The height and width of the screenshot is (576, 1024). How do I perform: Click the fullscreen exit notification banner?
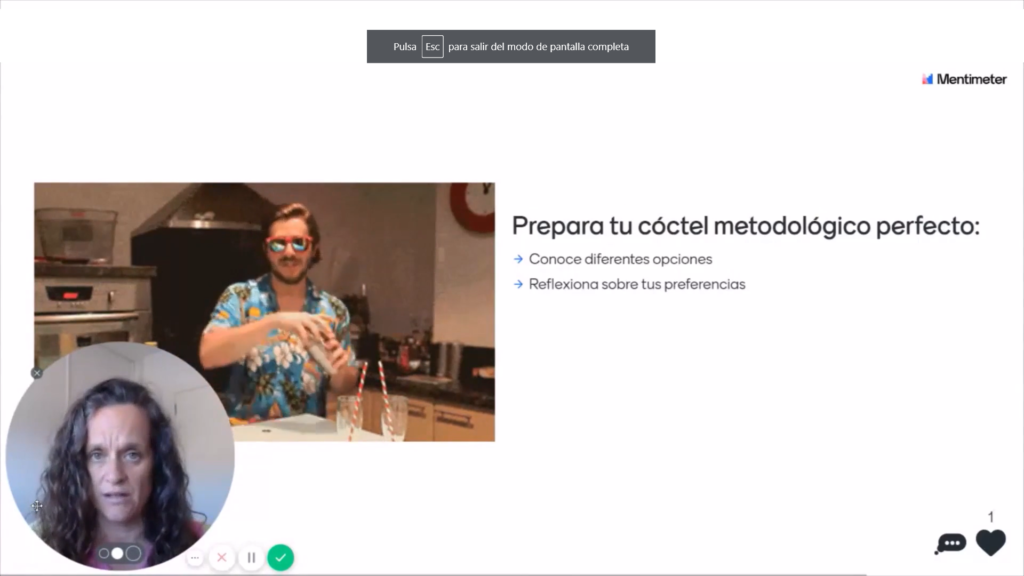pyautogui.click(x=540, y=47)
